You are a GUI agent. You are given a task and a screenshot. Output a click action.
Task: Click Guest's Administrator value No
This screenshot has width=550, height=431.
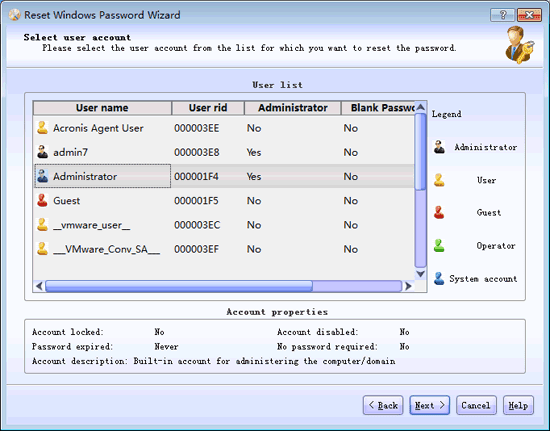click(x=254, y=201)
